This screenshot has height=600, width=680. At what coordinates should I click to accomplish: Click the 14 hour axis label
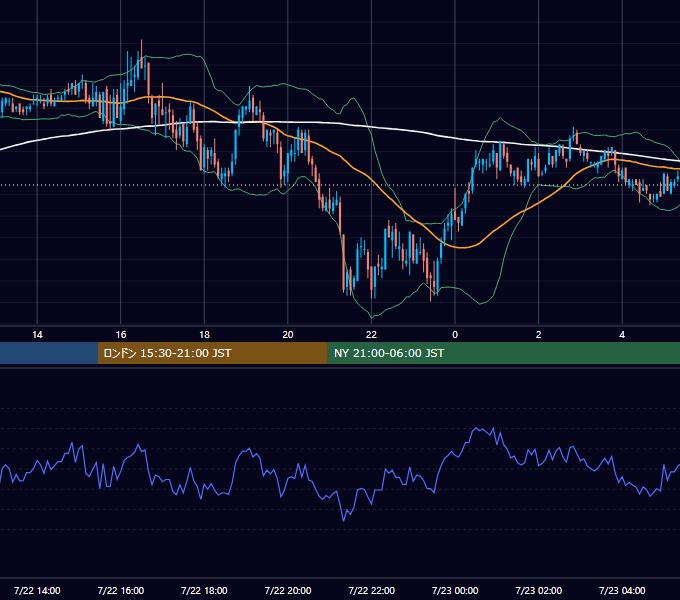37,335
